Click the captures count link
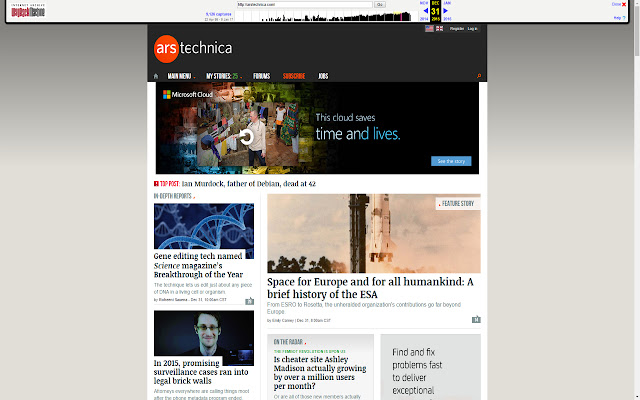 point(218,14)
